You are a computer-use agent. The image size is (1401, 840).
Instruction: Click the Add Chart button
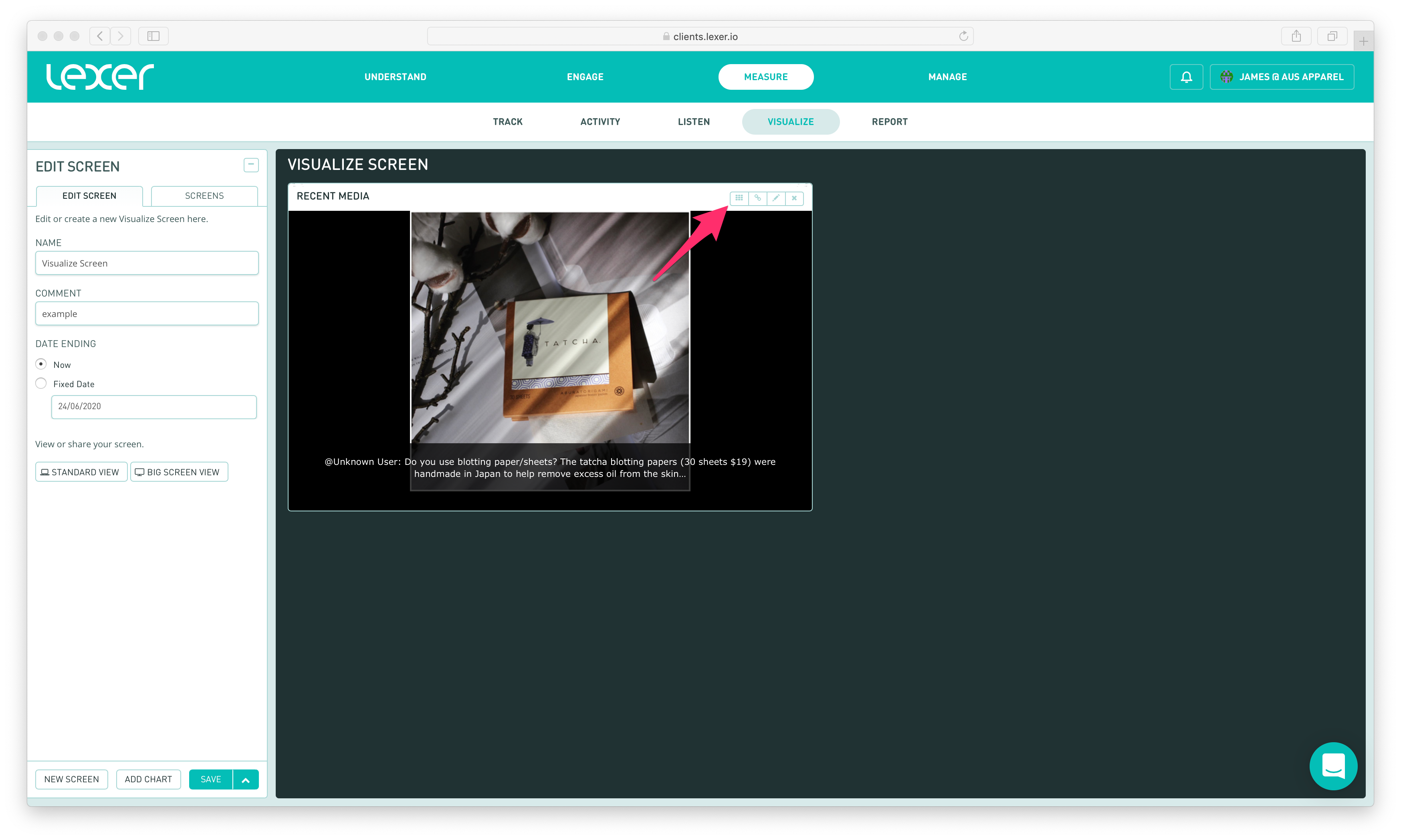click(148, 779)
